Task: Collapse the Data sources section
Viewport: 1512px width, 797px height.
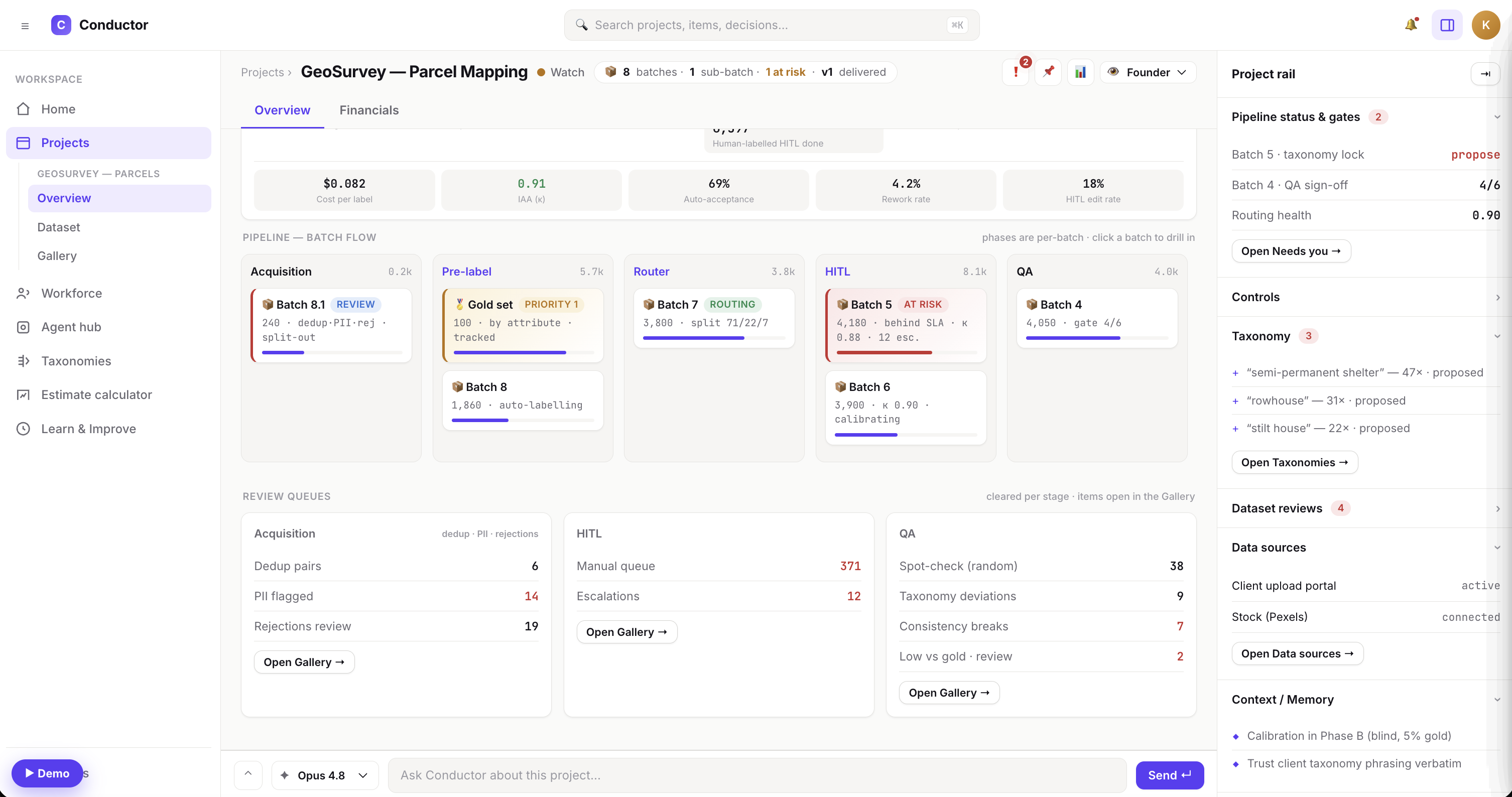Action: [x=1497, y=548]
